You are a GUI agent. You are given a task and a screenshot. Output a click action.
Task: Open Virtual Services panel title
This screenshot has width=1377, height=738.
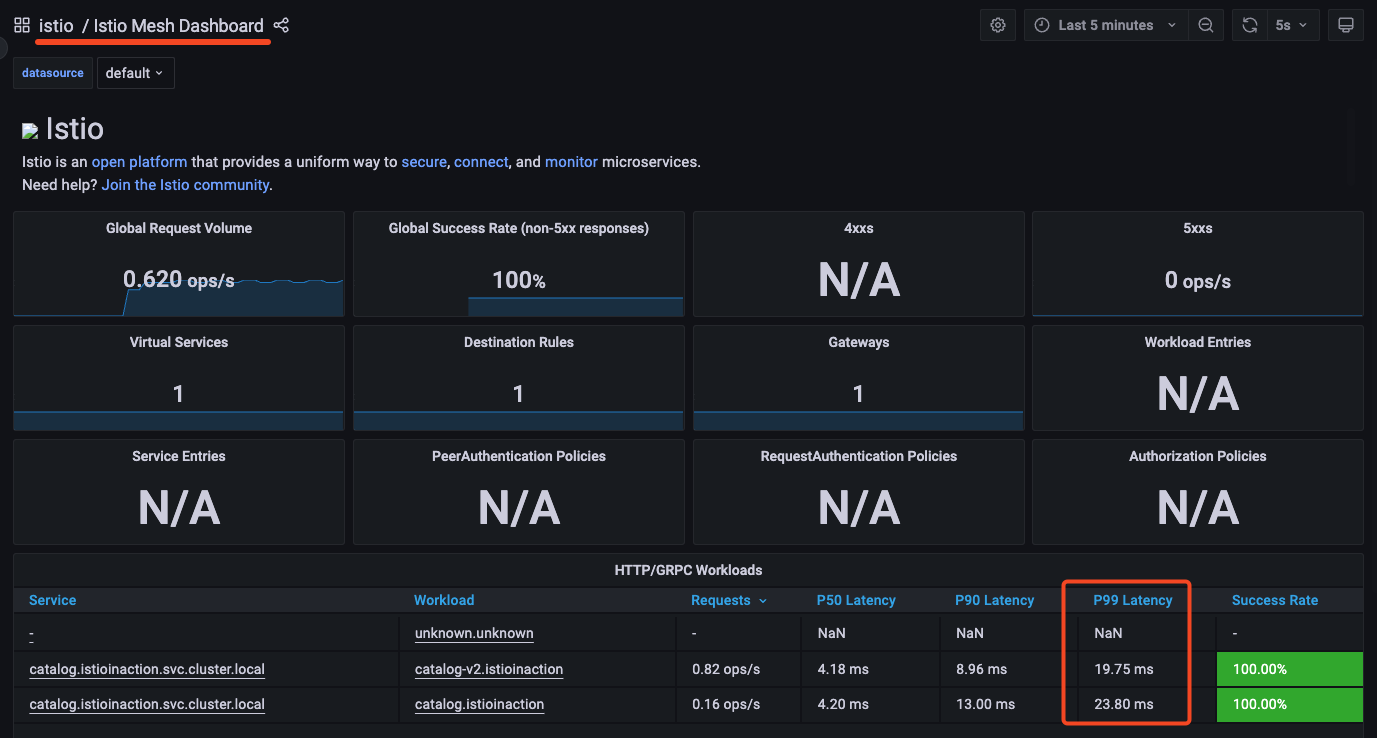click(179, 342)
